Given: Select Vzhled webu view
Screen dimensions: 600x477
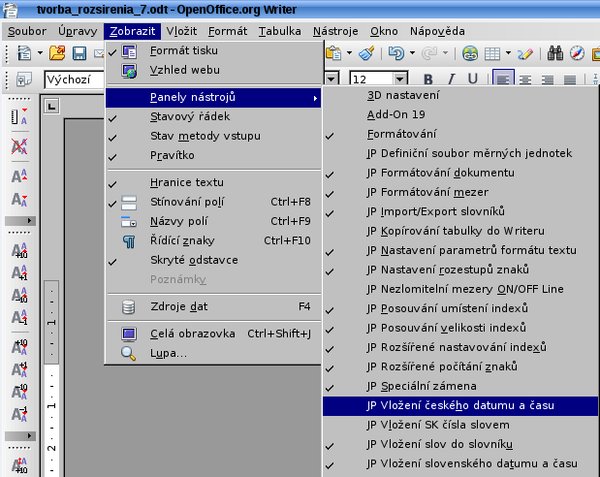Looking at the screenshot, I should pyautogui.click(x=214, y=70).
